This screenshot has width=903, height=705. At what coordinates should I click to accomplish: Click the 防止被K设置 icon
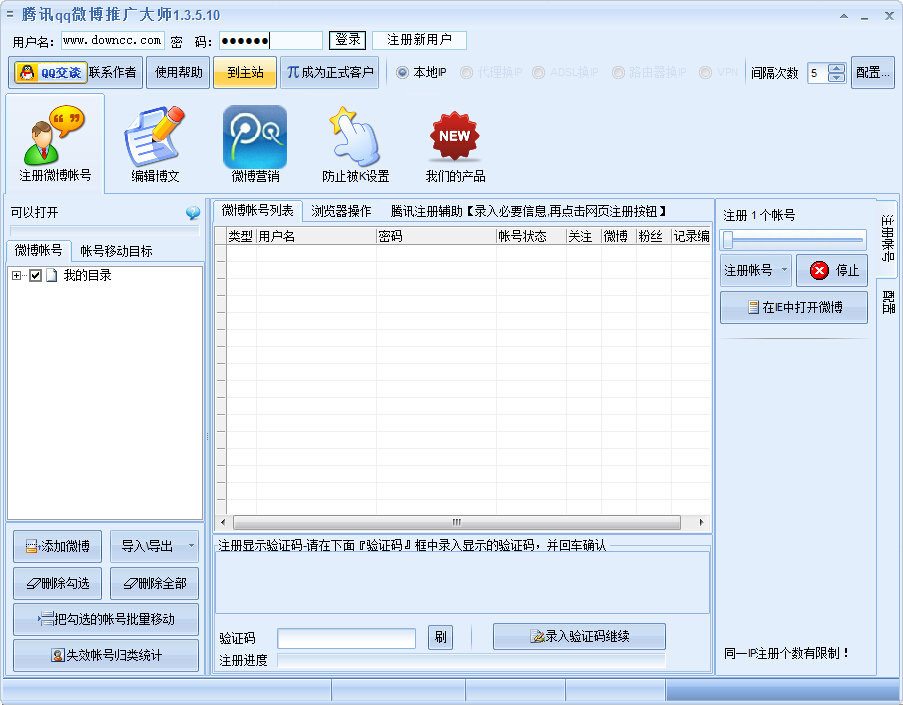pos(354,135)
